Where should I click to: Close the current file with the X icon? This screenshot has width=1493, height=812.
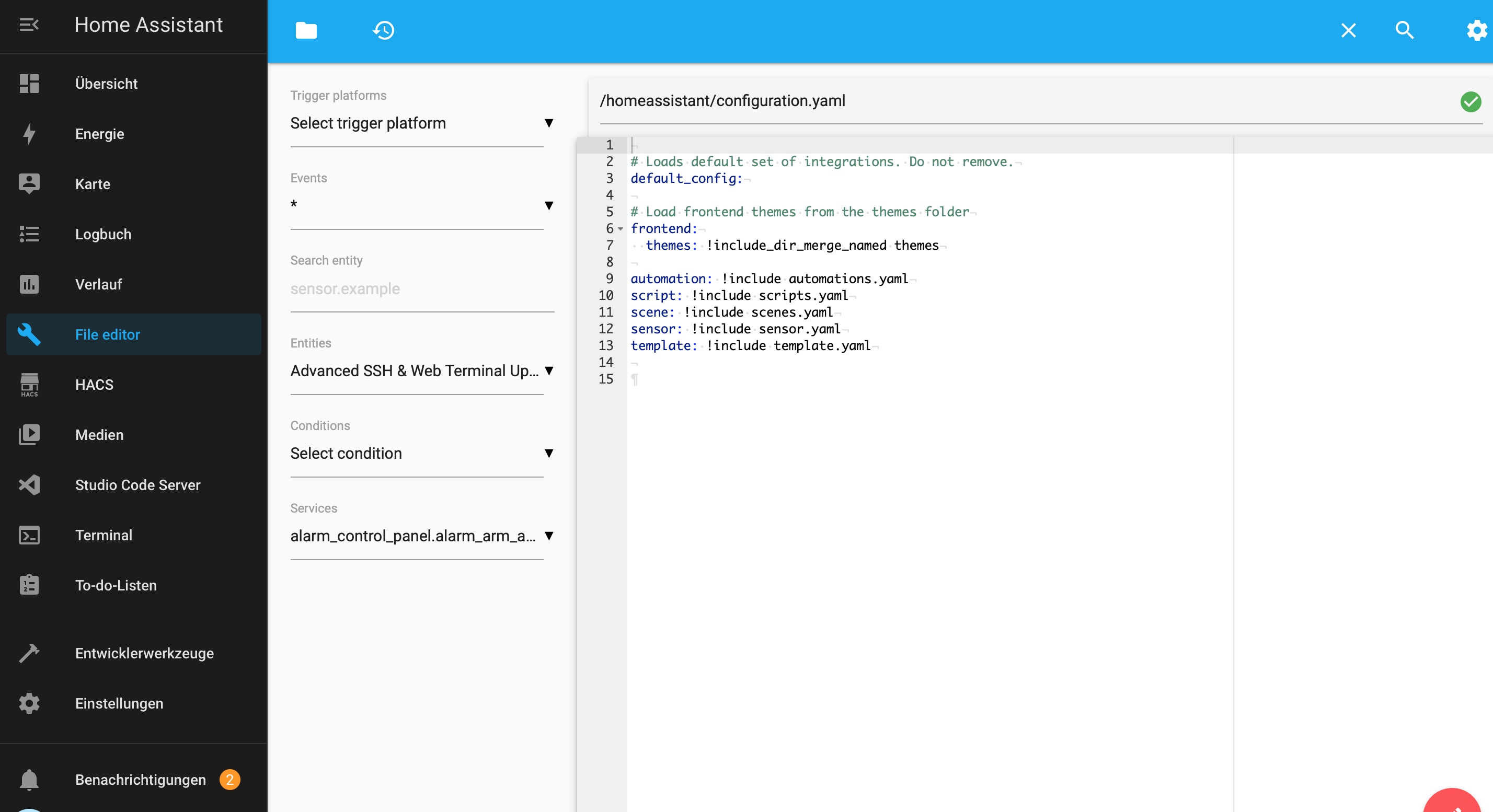[1348, 30]
